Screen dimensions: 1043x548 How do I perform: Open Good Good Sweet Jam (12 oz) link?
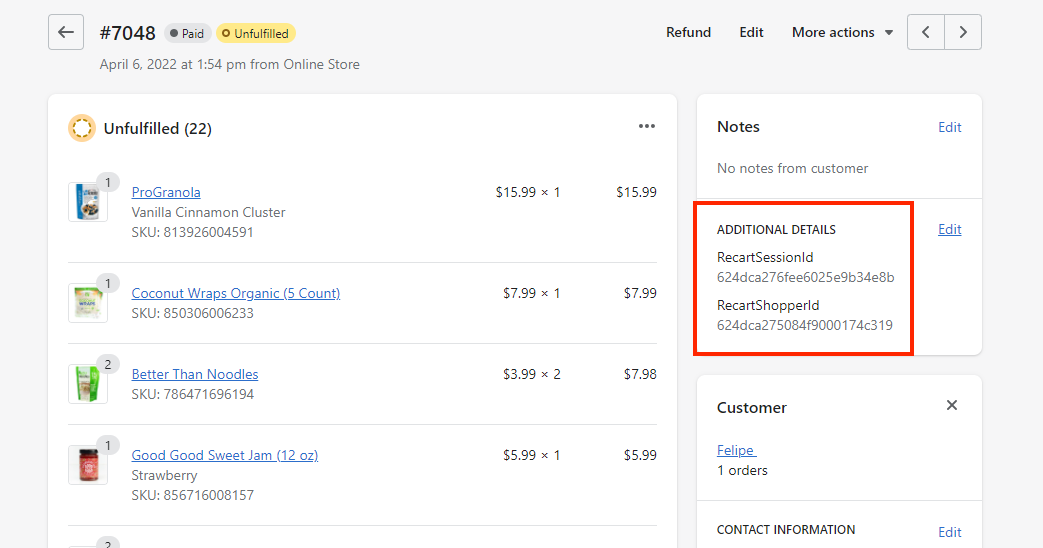pos(225,456)
